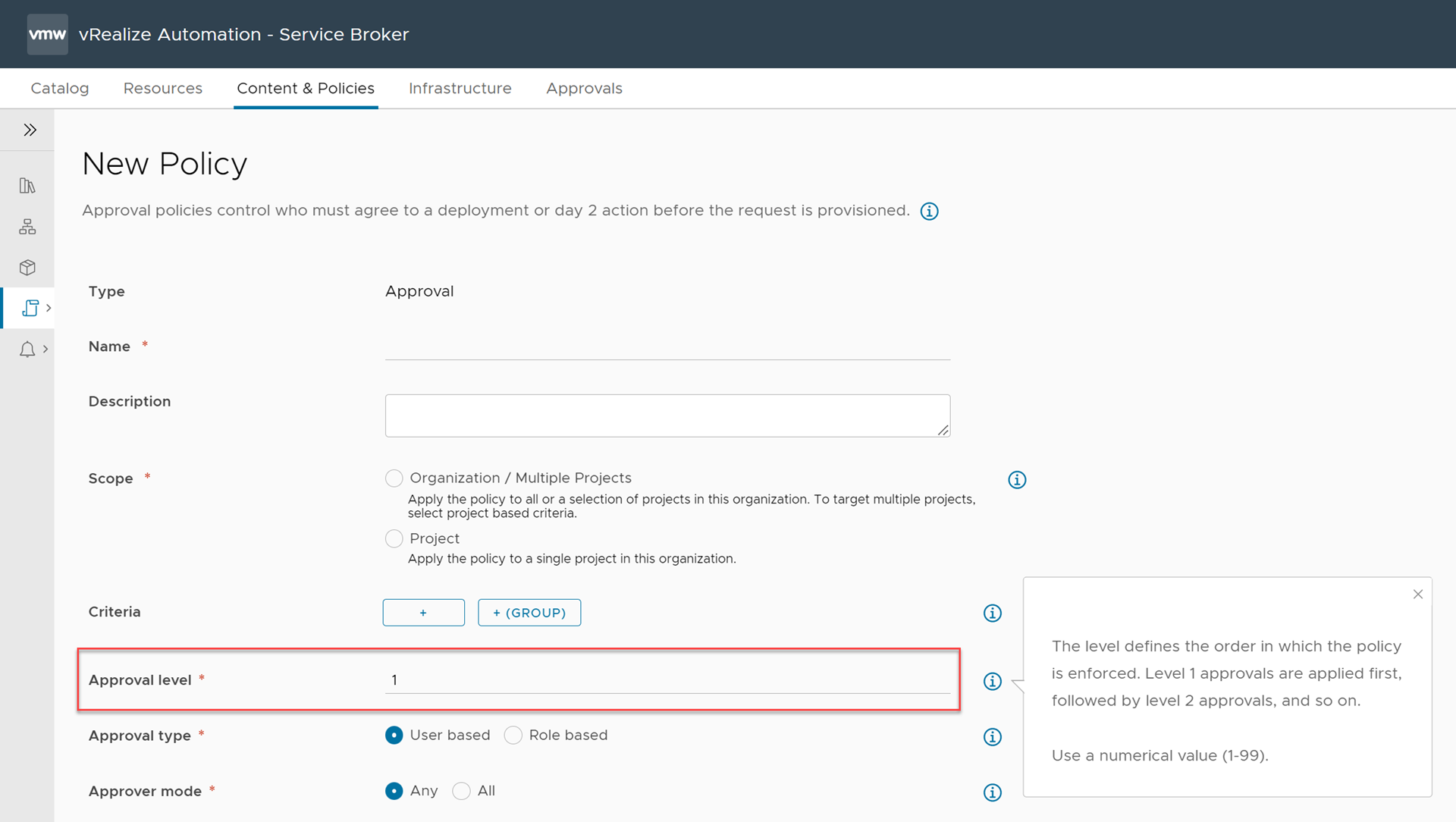The width and height of the screenshot is (1456, 822).
Task: Switch to the Infrastructure tab
Action: (x=460, y=89)
